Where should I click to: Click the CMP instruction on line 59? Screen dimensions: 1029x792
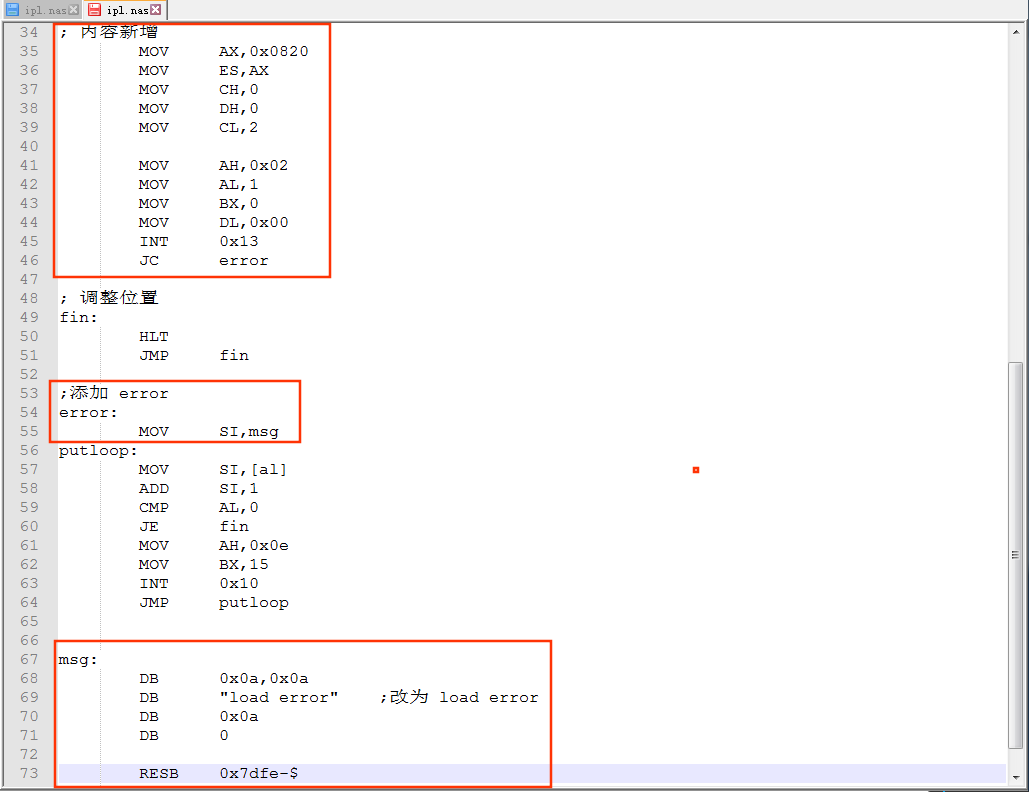coord(154,508)
